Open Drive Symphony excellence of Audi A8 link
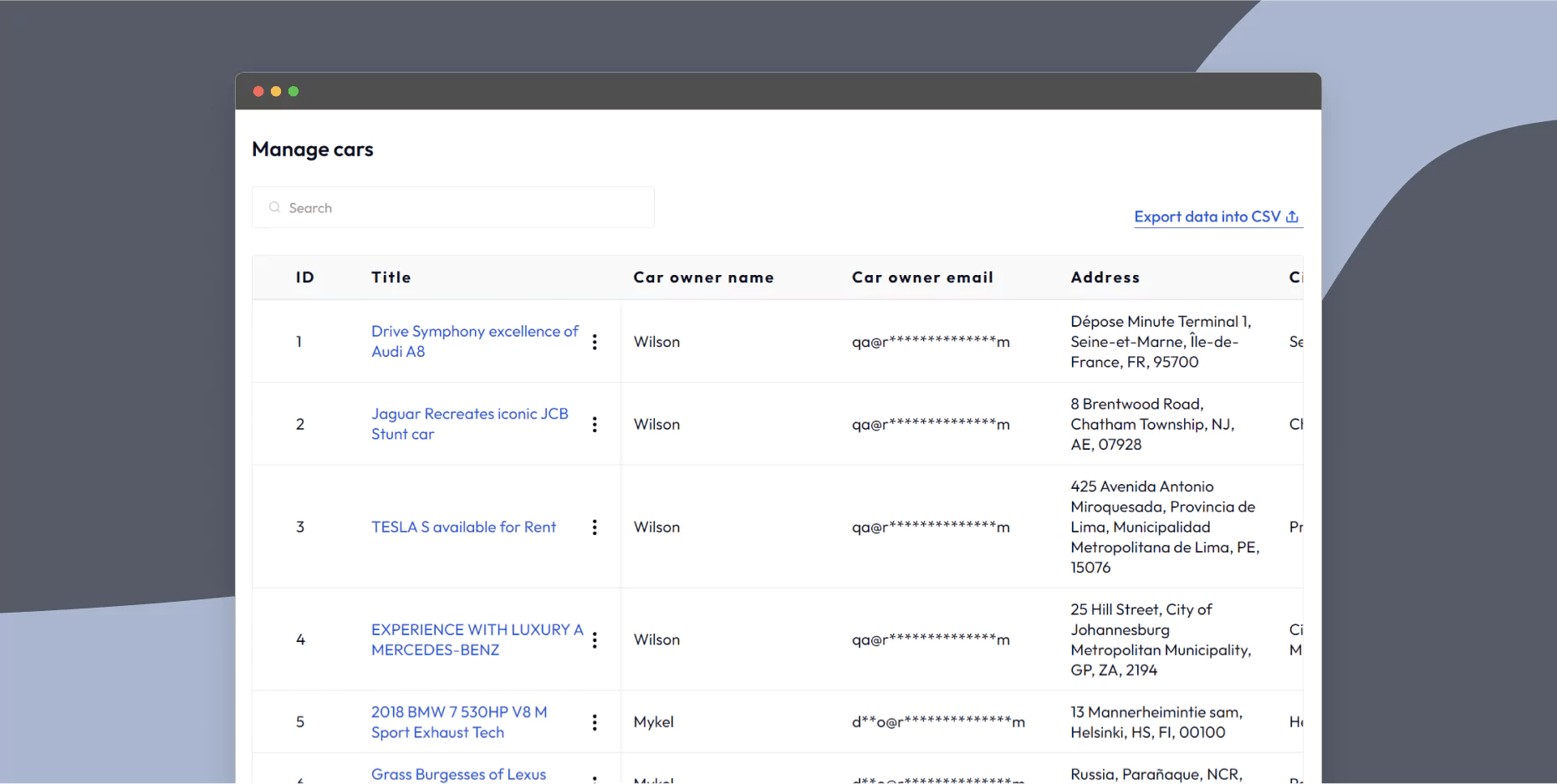The image size is (1557, 784). point(475,342)
